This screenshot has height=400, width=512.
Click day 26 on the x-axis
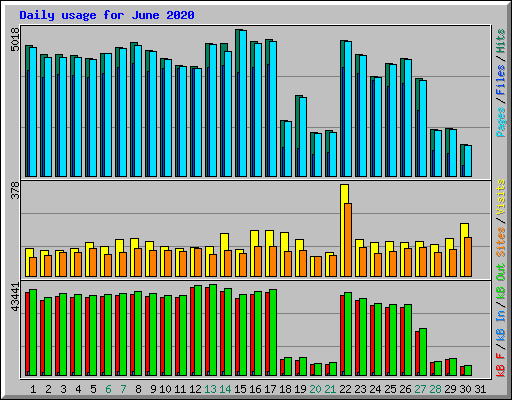(x=405, y=389)
